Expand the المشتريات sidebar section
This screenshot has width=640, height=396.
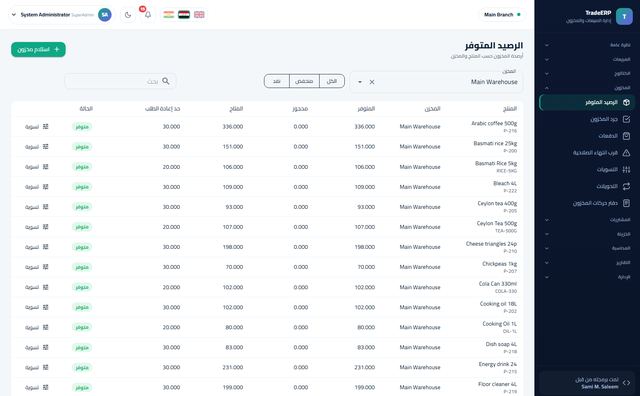pyautogui.click(x=588, y=220)
